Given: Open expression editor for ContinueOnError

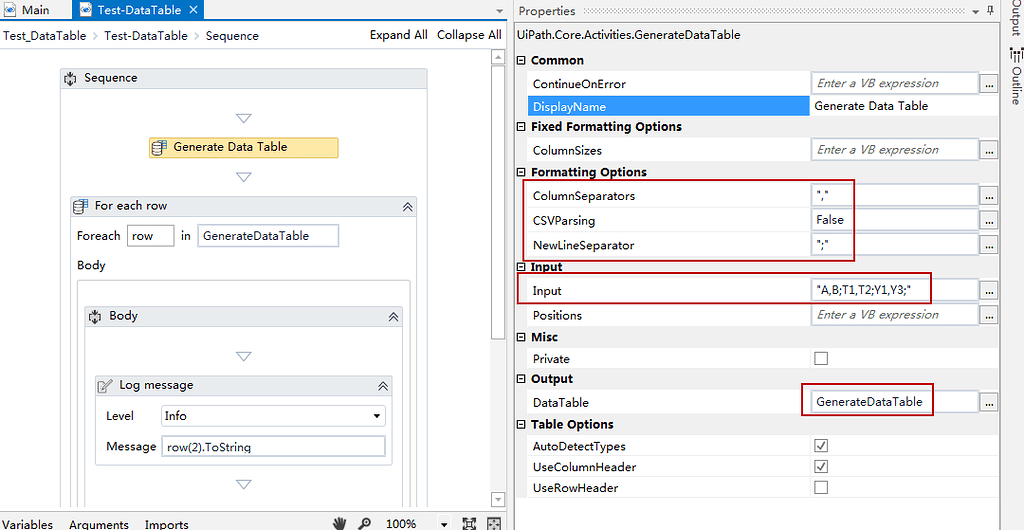Looking at the screenshot, I should click(989, 84).
